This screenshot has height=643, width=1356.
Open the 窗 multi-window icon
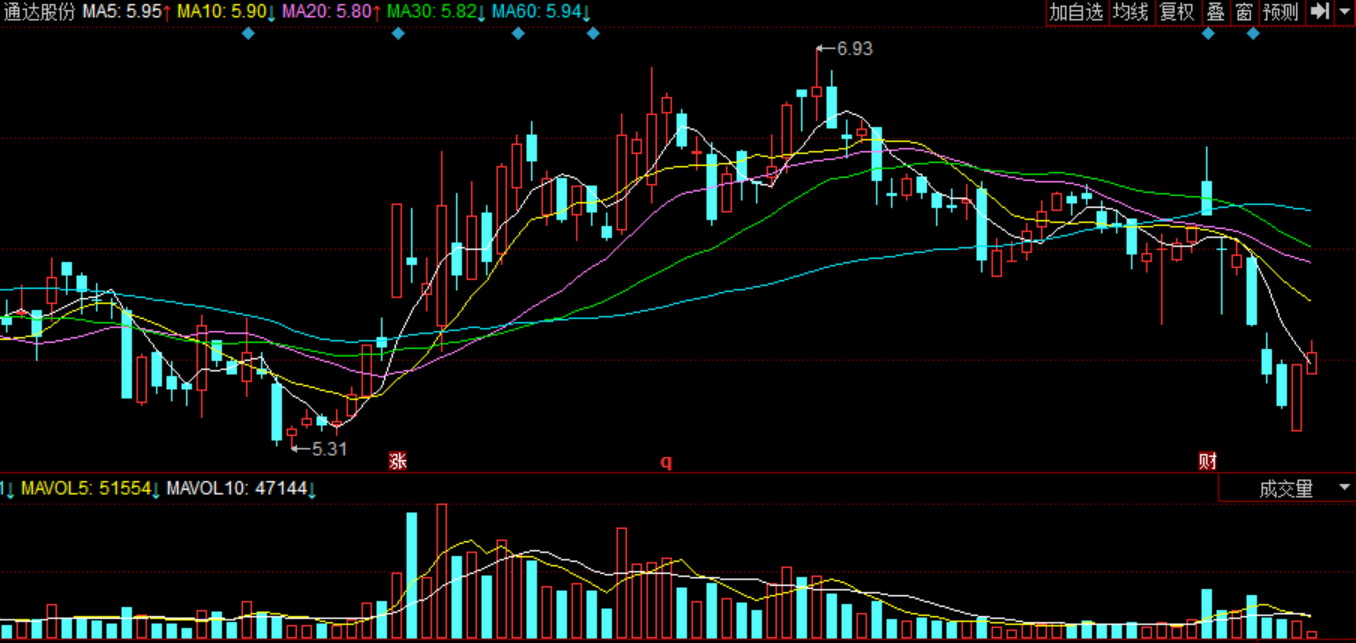click(1243, 12)
